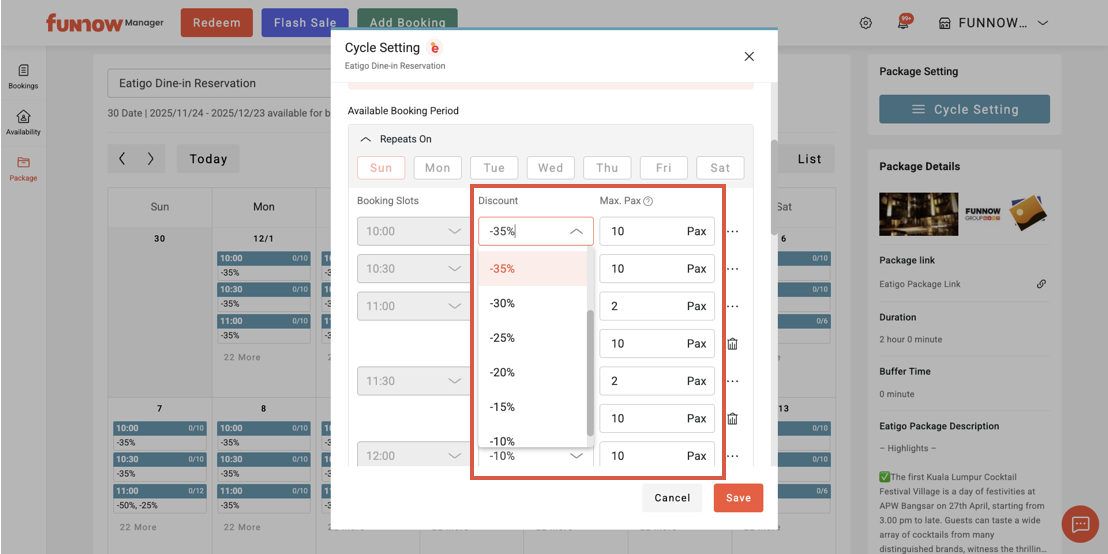Viewport: 1108px width, 554px height.
Task: Open Availability in the sidebar
Action: pyautogui.click(x=23, y=123)
